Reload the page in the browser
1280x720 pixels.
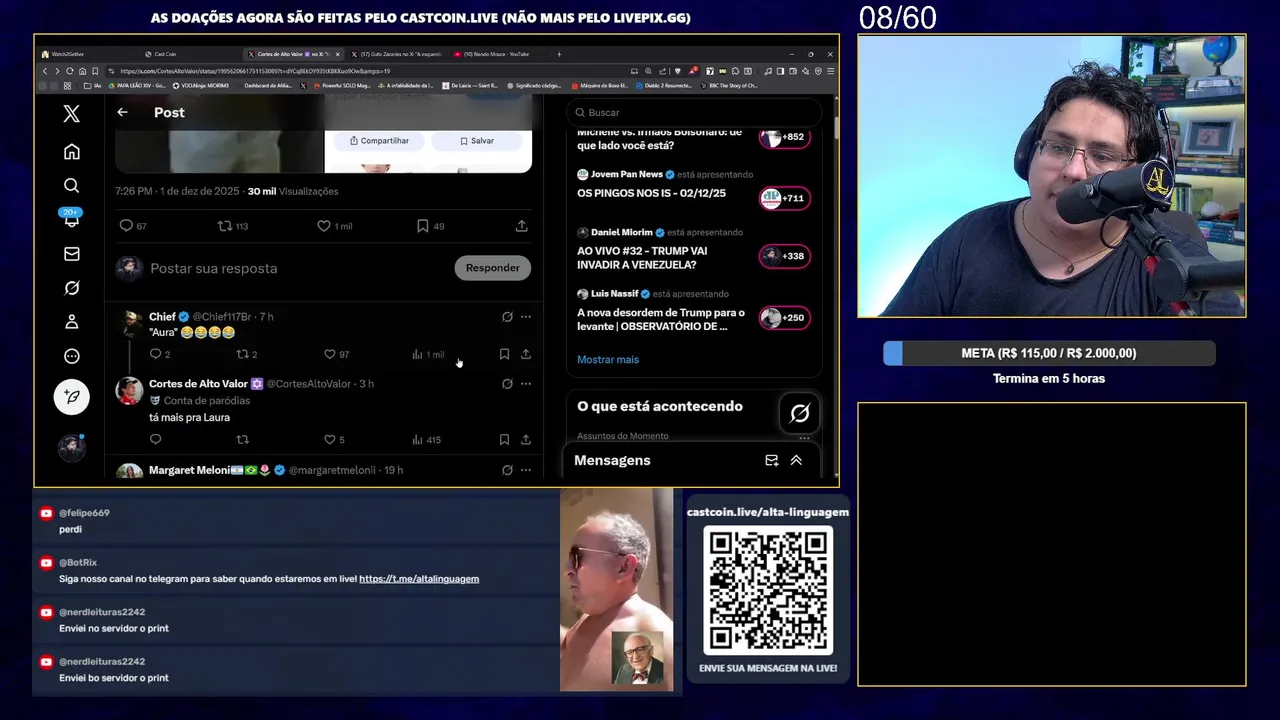click(69, 71)
